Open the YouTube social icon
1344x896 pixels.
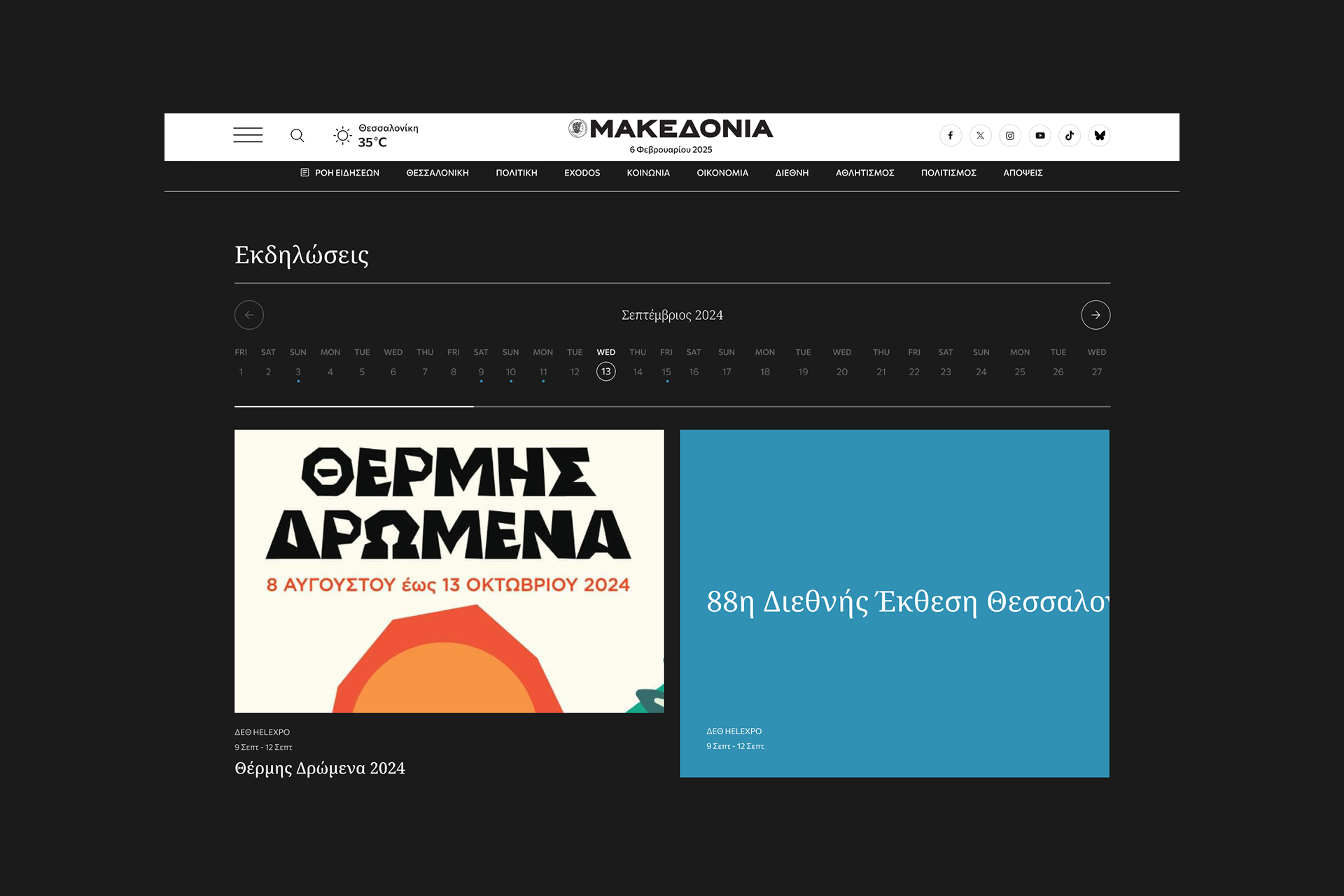click(x=1040, y=136)
